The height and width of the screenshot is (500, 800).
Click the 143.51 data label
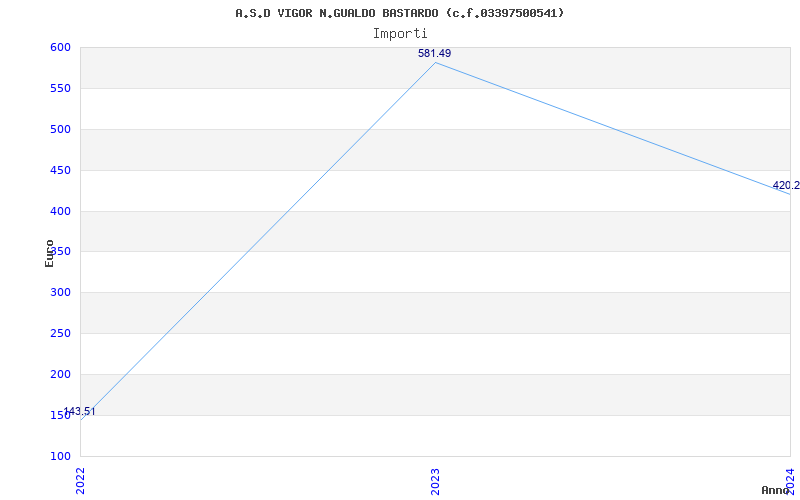[x=79, y=411]
